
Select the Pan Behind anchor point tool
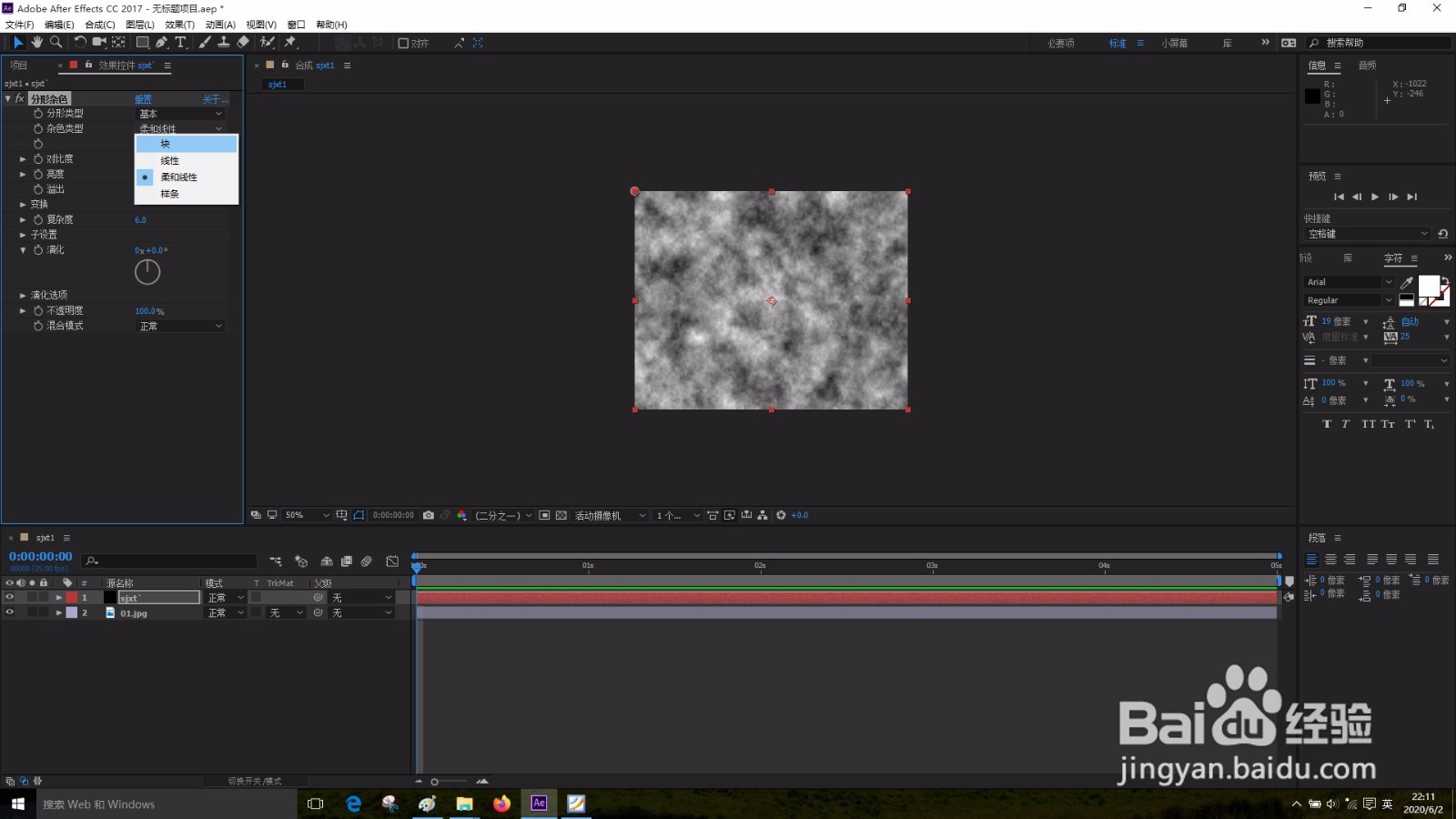[x=118, y=43]
